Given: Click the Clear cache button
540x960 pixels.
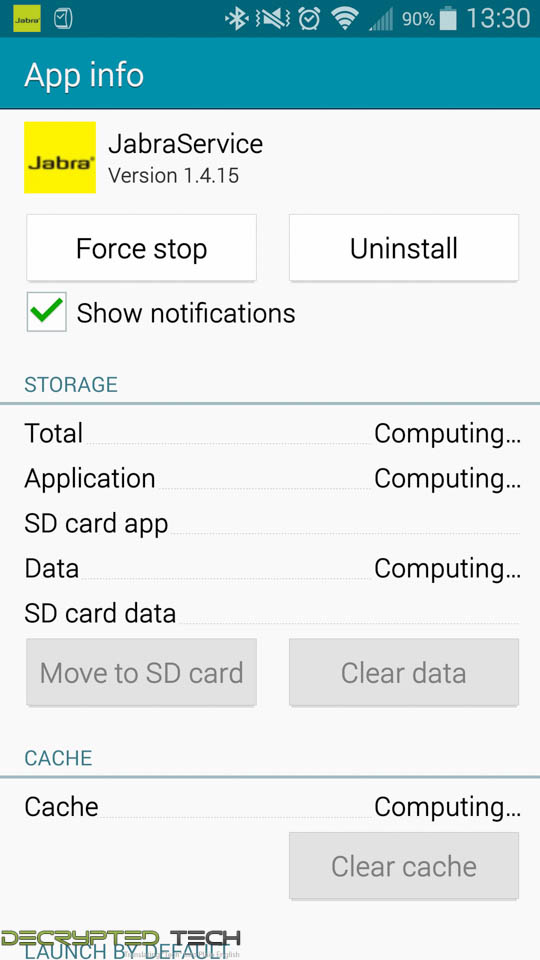Looking at the screenshot, I should 404,866.
